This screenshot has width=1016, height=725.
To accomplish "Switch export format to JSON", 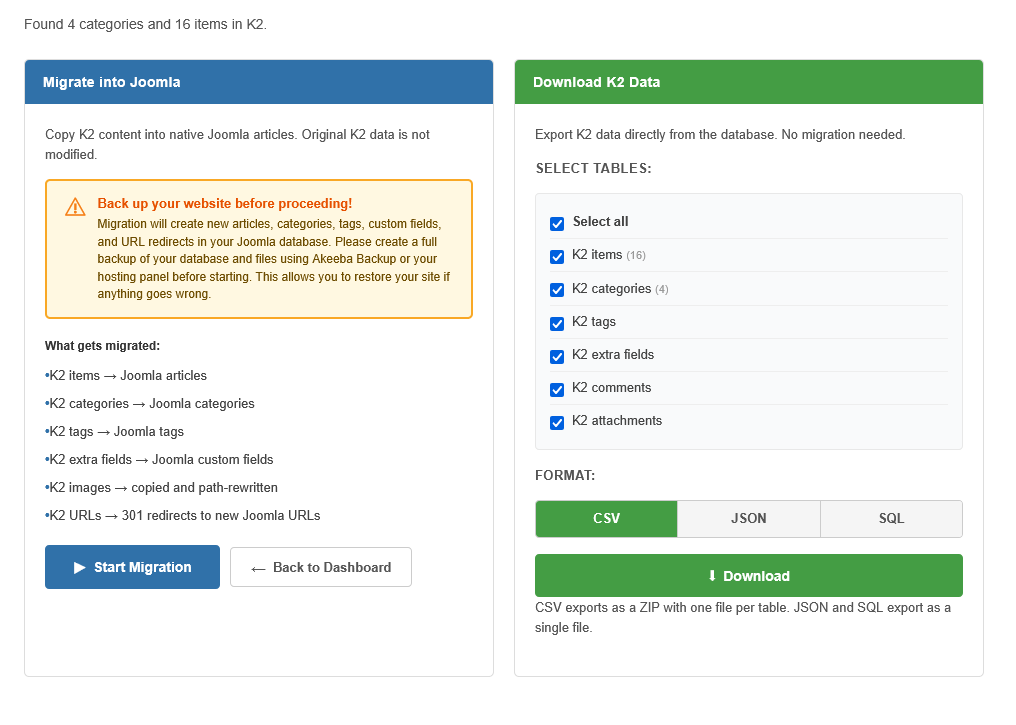I will [749, 519].
